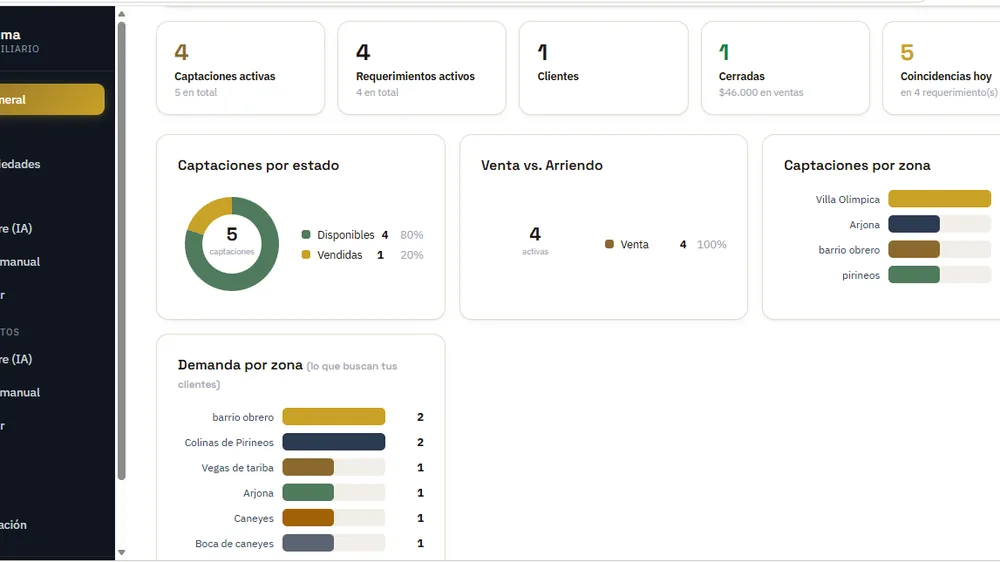1000x562 pixels.
Task: Open the Coincidencias hoy stat card
Action: (941, 68)
